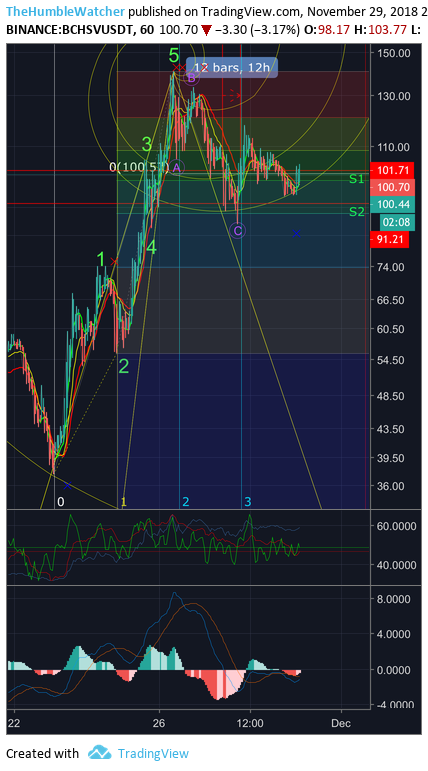Image resolution: width=428 pixels, height=771 pixels.
Task: Click the red down triangle price-change icon
Action: tap(207, 31)
